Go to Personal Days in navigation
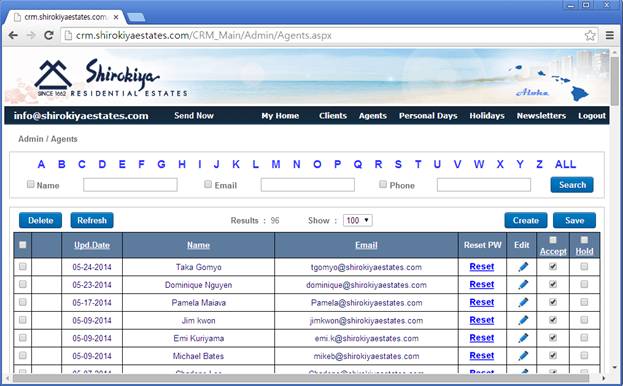Image resolution: width=623 pixels, height=386 pixels. pyautogui.click(x=428, y=116)
